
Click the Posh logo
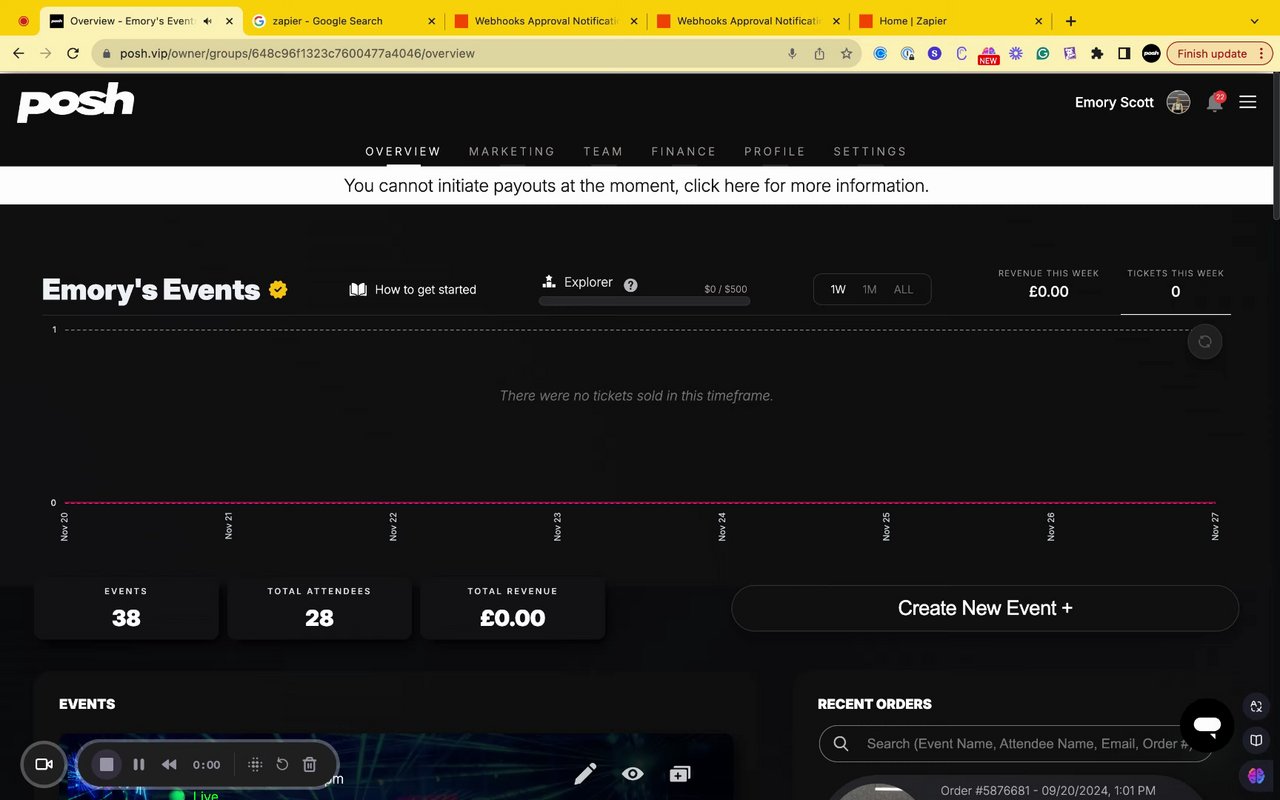tap(76, 102)
